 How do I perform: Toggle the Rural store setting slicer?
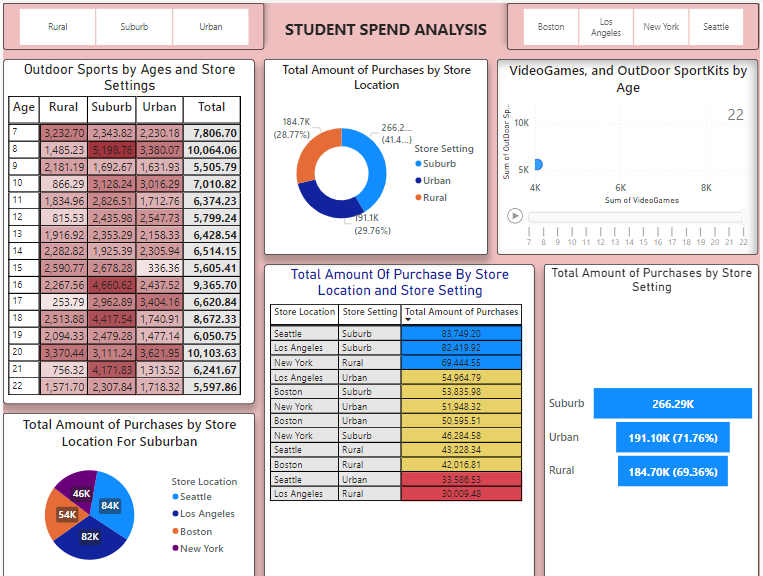click(x=58, y=27)
